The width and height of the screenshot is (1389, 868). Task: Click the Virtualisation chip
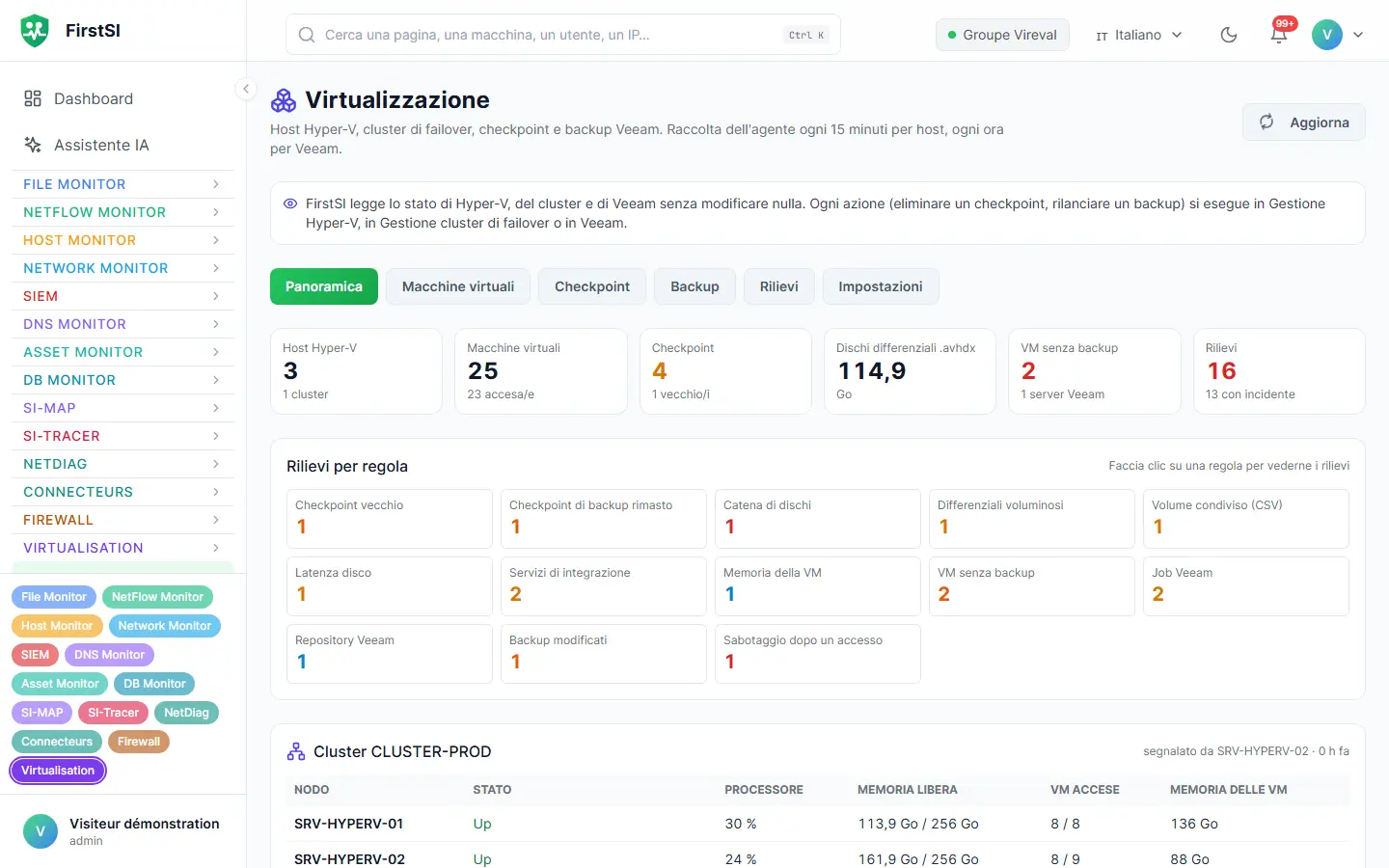click(x=58, y=771)
